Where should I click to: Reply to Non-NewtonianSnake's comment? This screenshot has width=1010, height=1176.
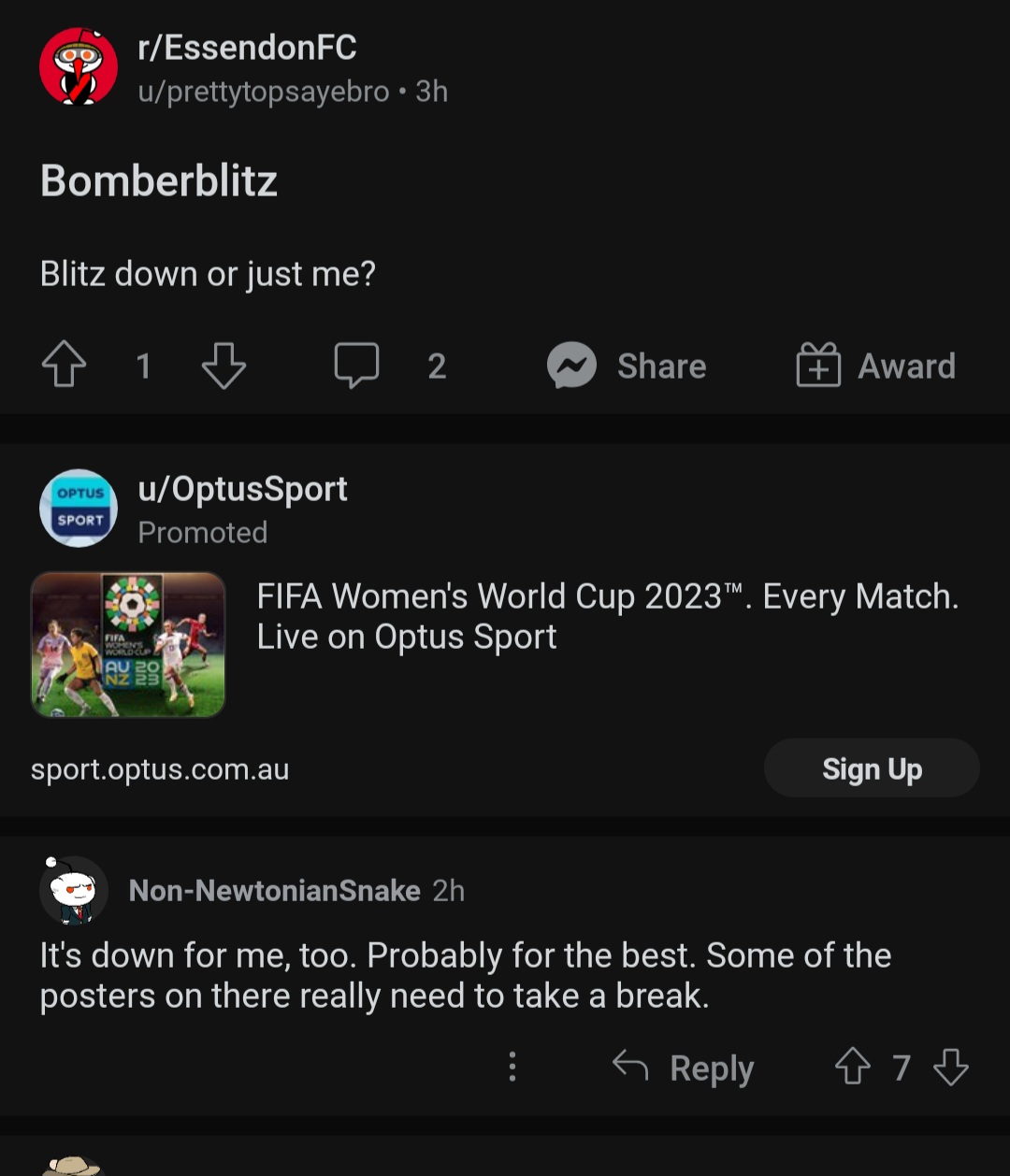pos(684,1067)
